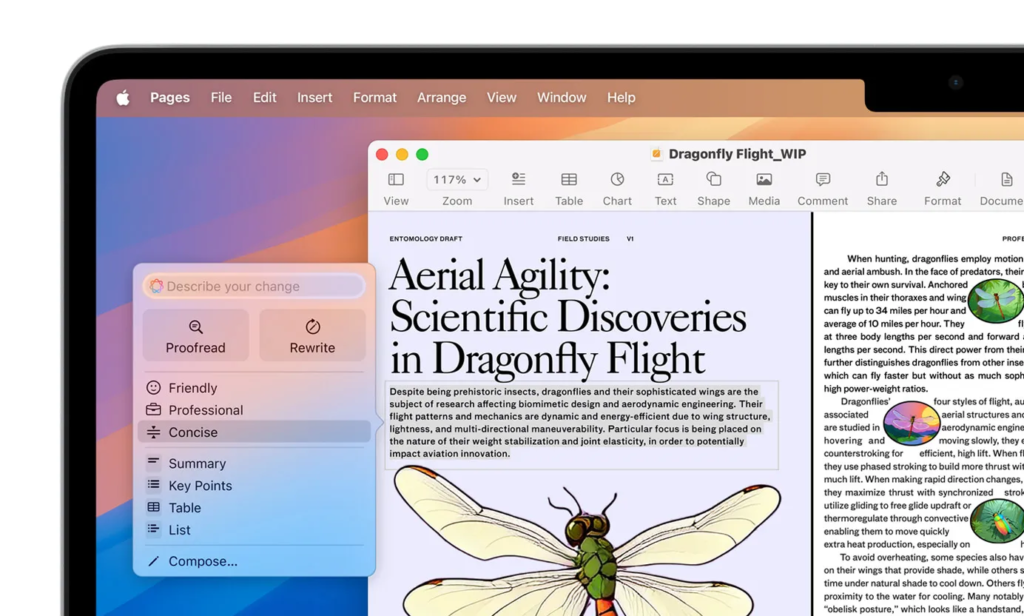1024x616 pixels.
Task: Click the Rewrite button
Action: pyautogui.click(x=312, y=335)
